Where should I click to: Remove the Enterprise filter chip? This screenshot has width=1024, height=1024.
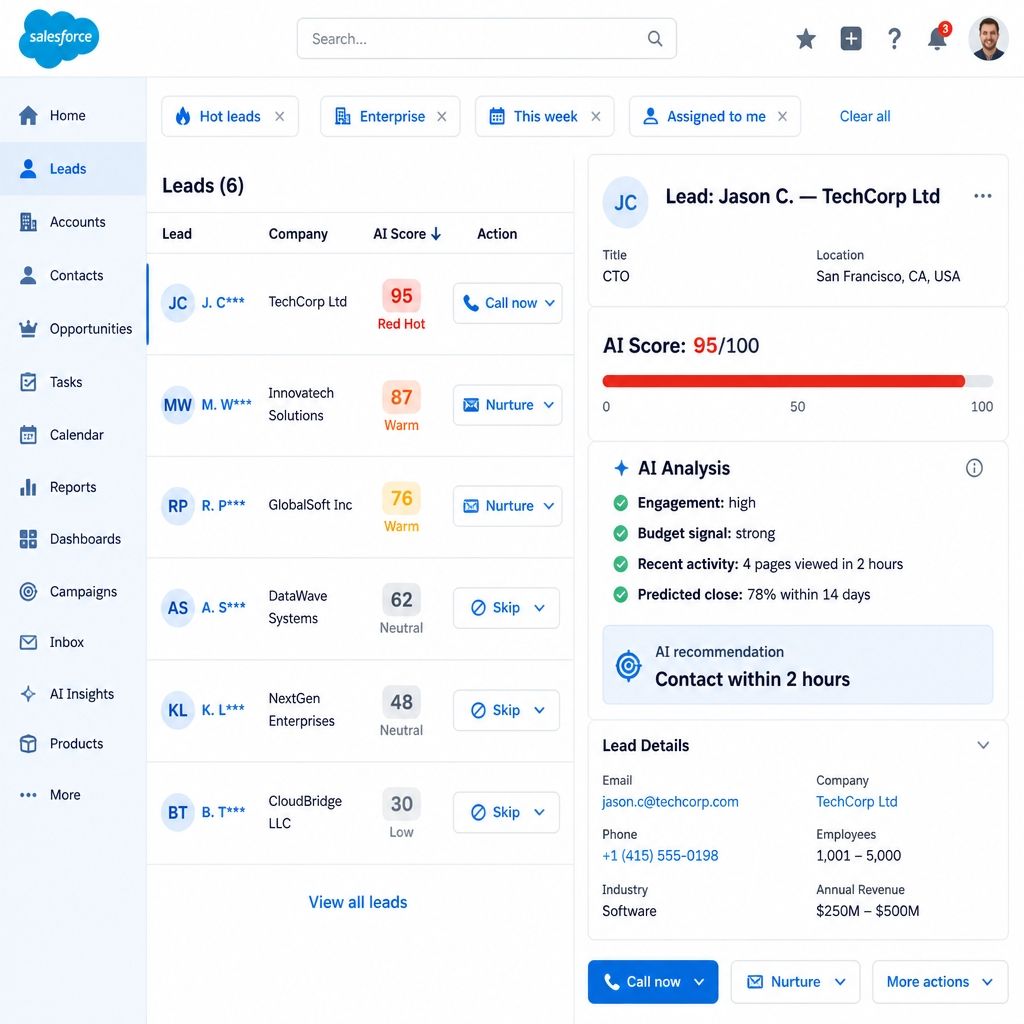[x=441, y=116]
